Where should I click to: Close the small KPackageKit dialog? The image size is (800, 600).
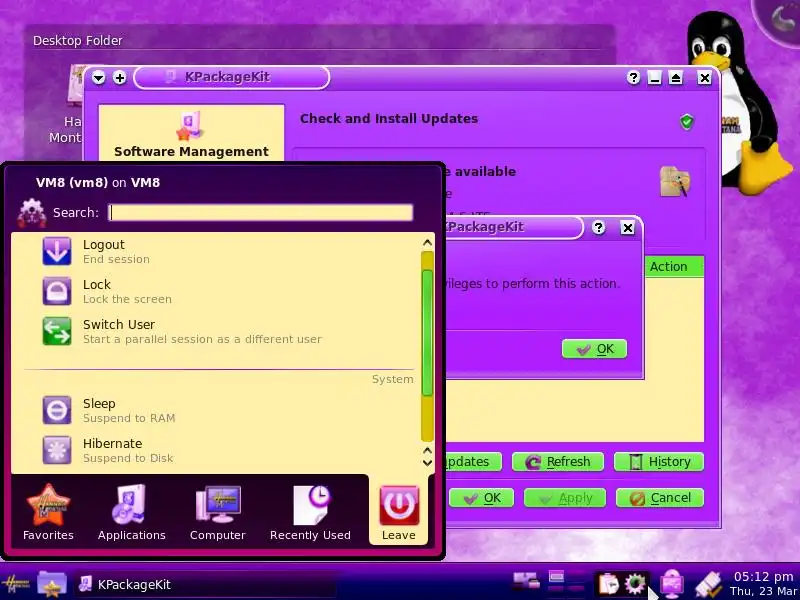coord(628,228)
